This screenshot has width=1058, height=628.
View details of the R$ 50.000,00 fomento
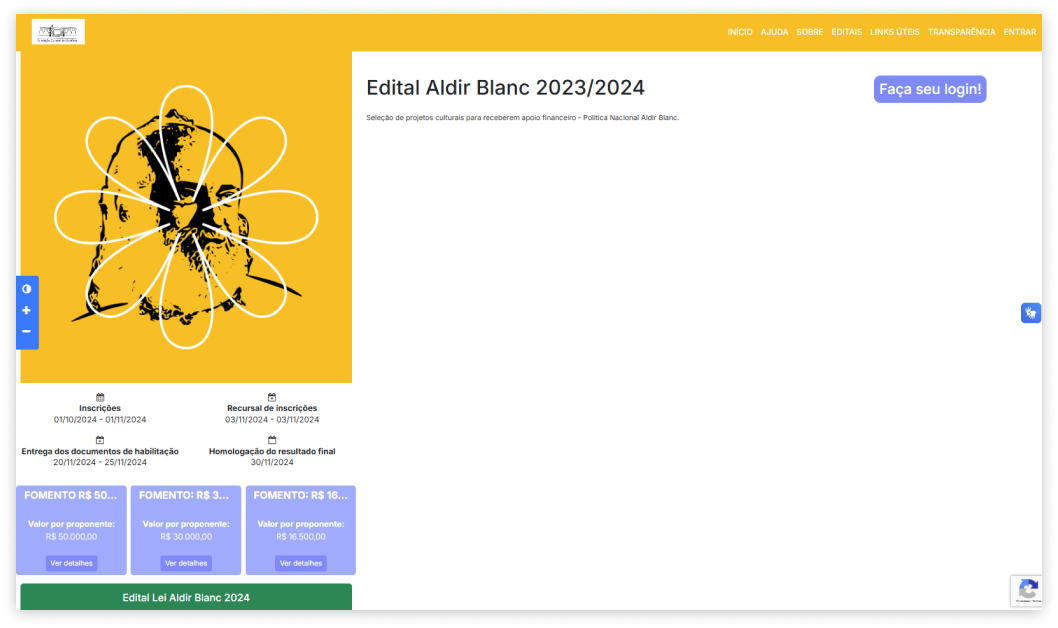[x=72, y=563]
